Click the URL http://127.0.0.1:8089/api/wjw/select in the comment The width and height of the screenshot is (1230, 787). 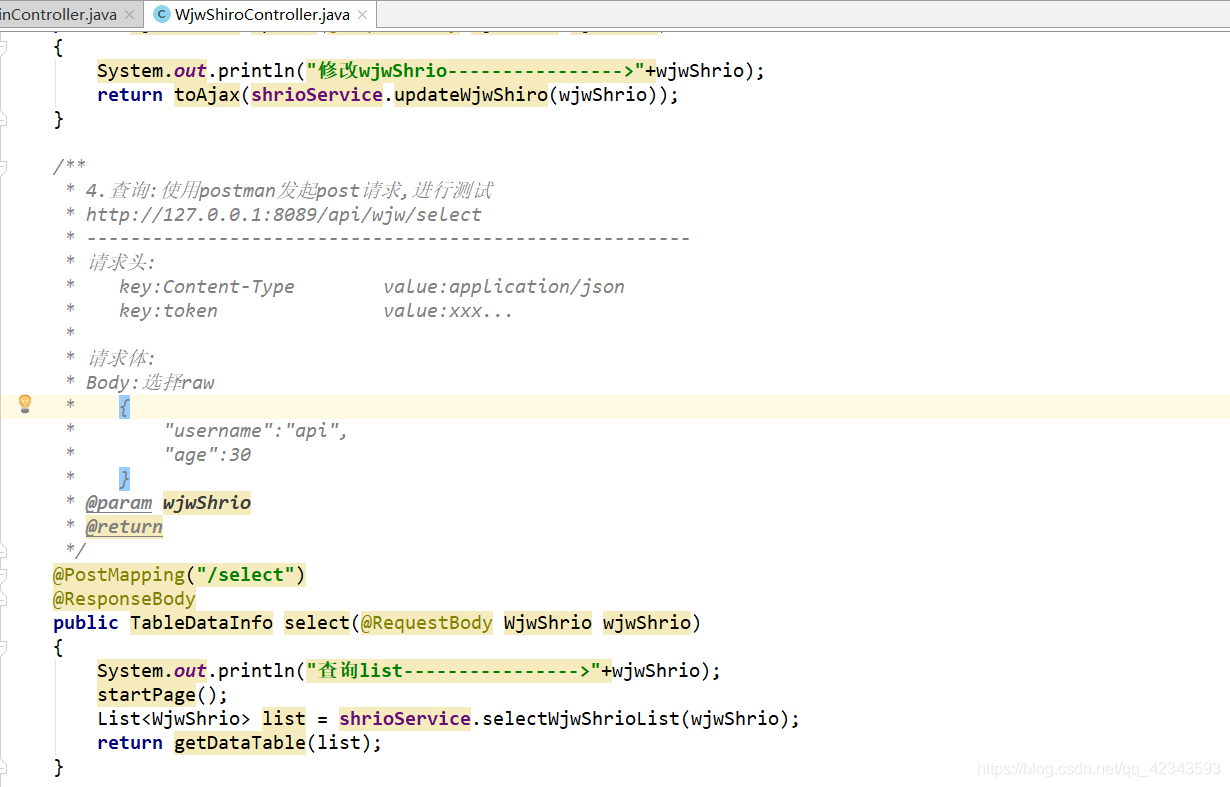283,215
